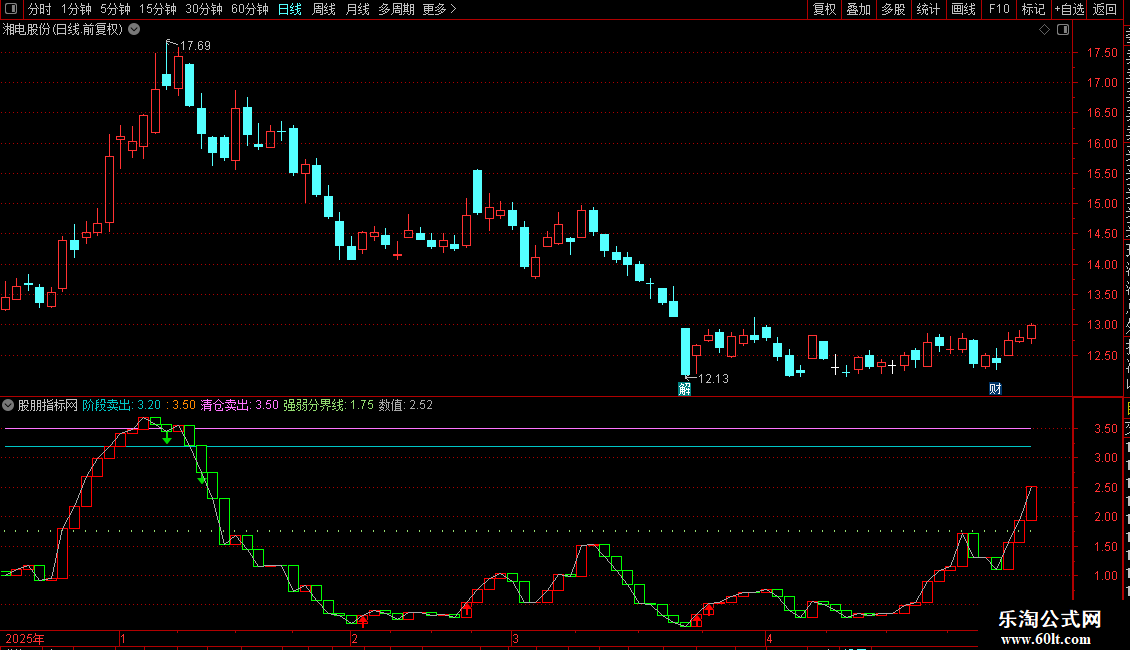Click the 1.00 indicator axis label
Screen dimensions: 1130x650
point(1105,576)
